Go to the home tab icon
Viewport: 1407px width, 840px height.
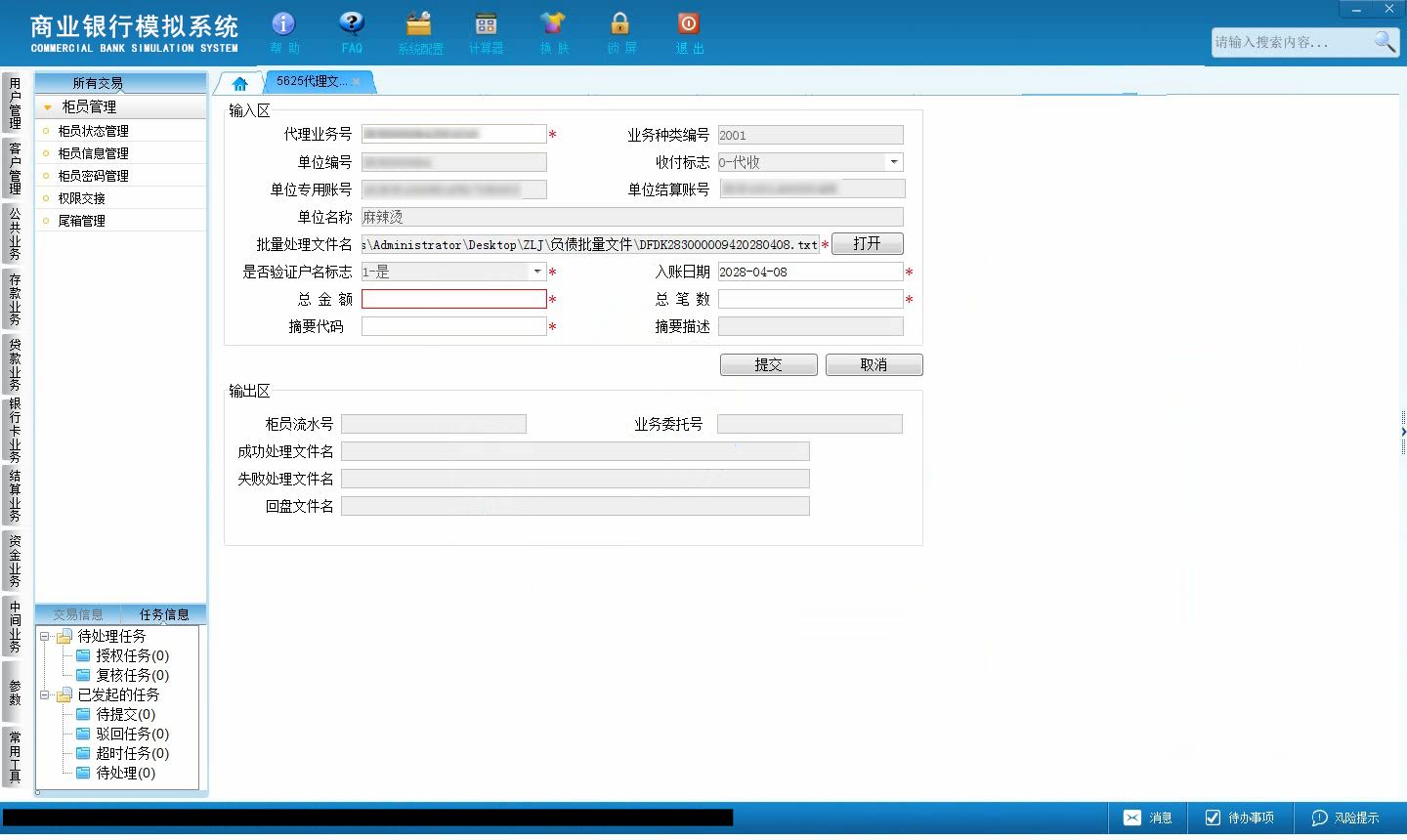240,83
